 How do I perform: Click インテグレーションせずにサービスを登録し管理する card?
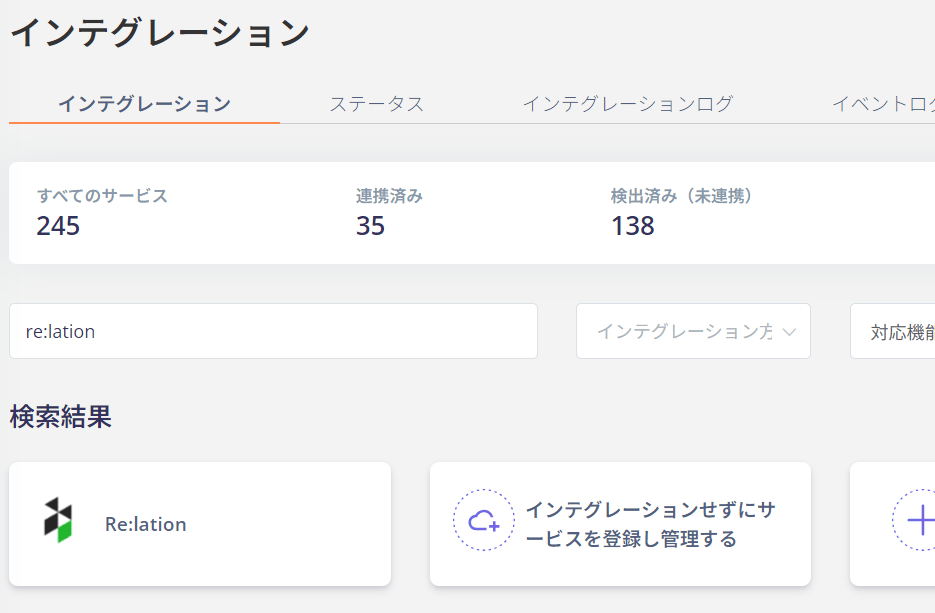(620, 524)
